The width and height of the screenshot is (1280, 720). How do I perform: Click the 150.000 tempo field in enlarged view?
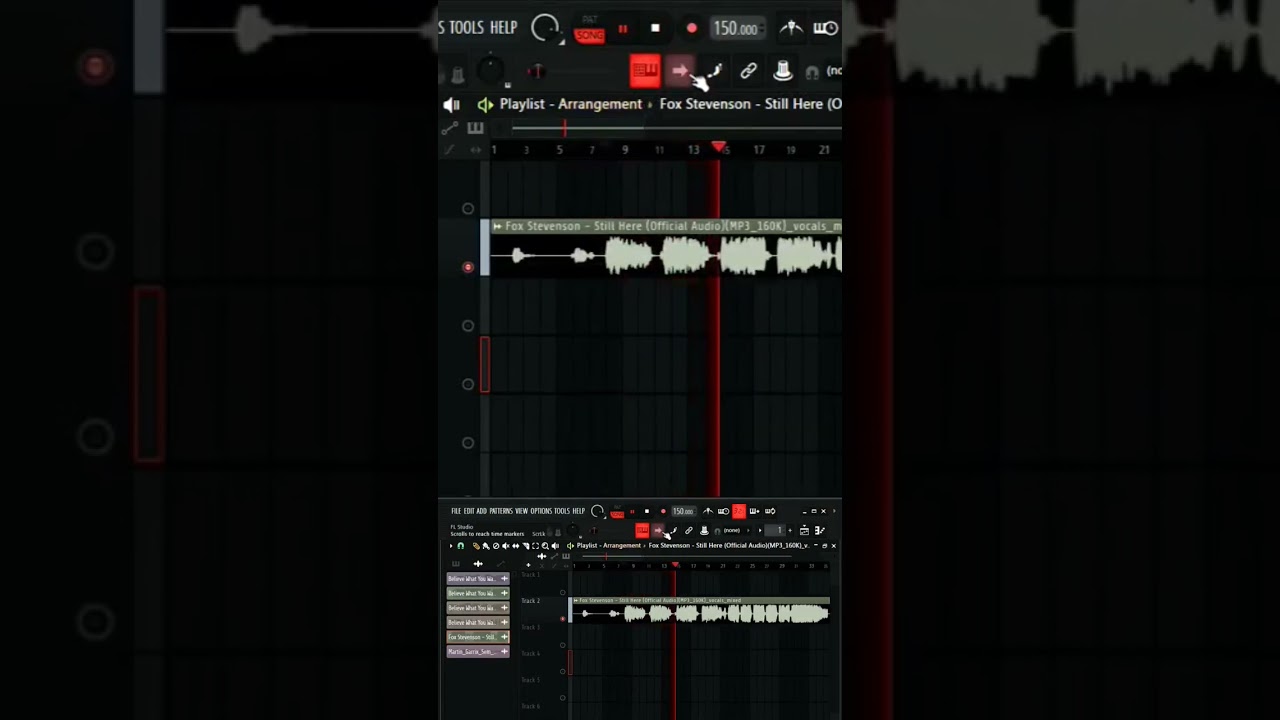click(x=737, y=29)
